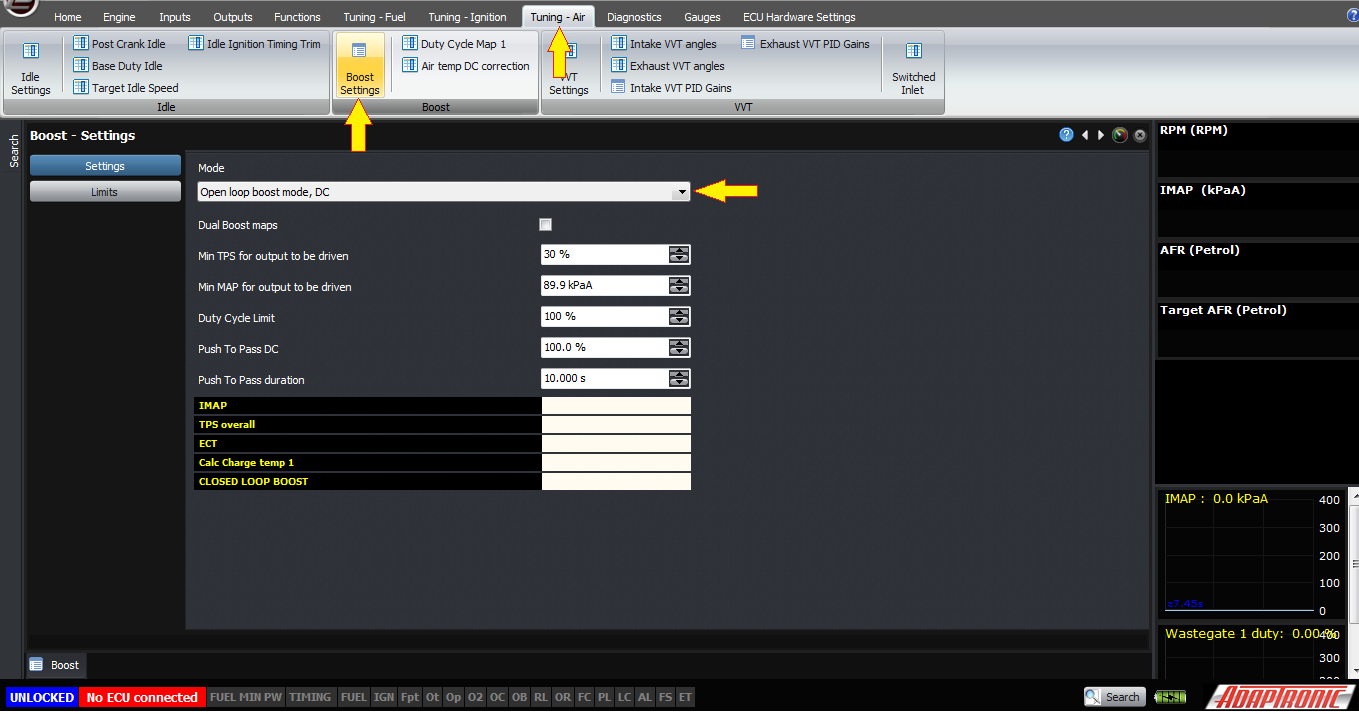Expand the Mode dropdown
Viewport: 1359px width, 714px height.
[681, 191]
